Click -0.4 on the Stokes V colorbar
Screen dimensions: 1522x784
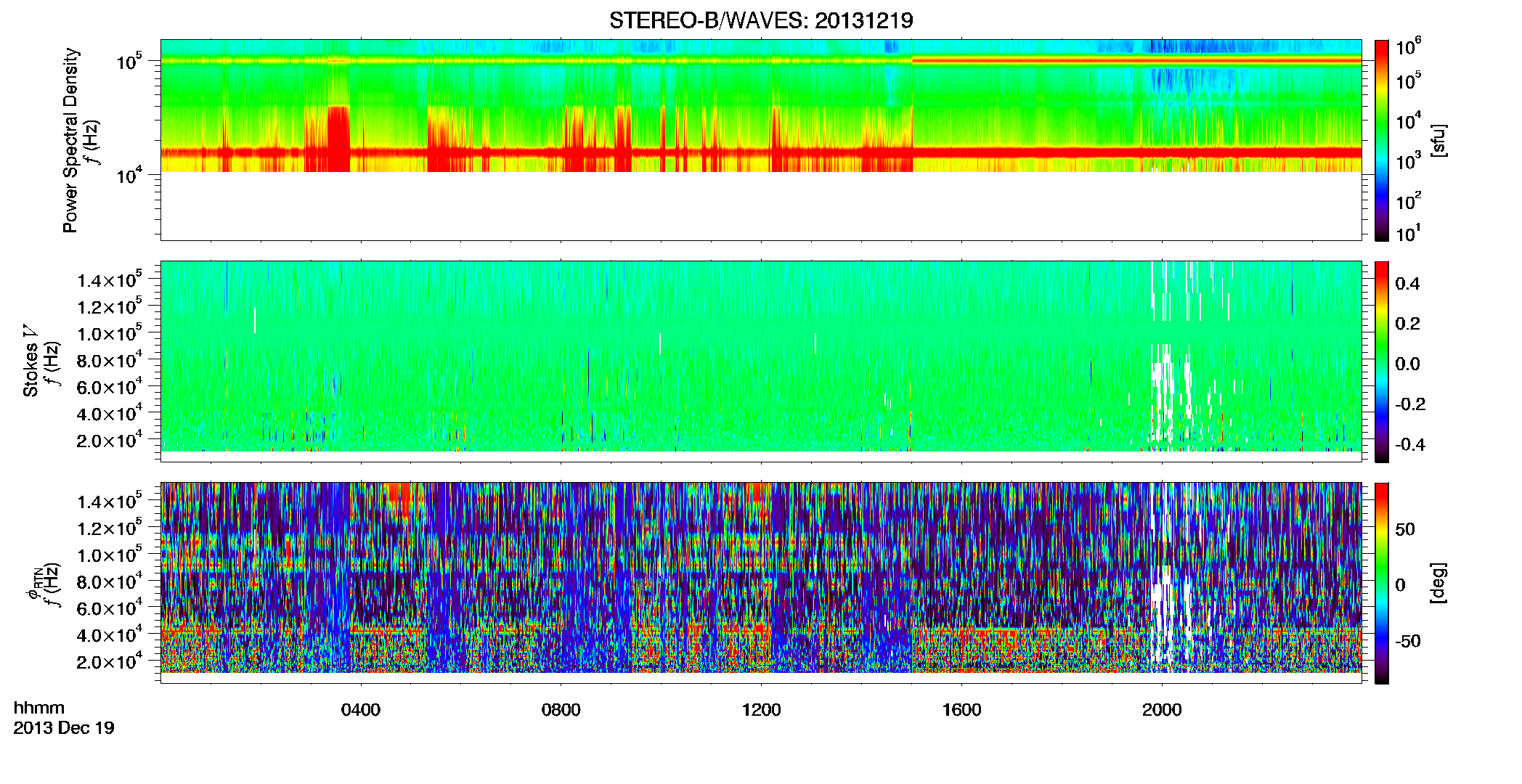[1410, 444]
